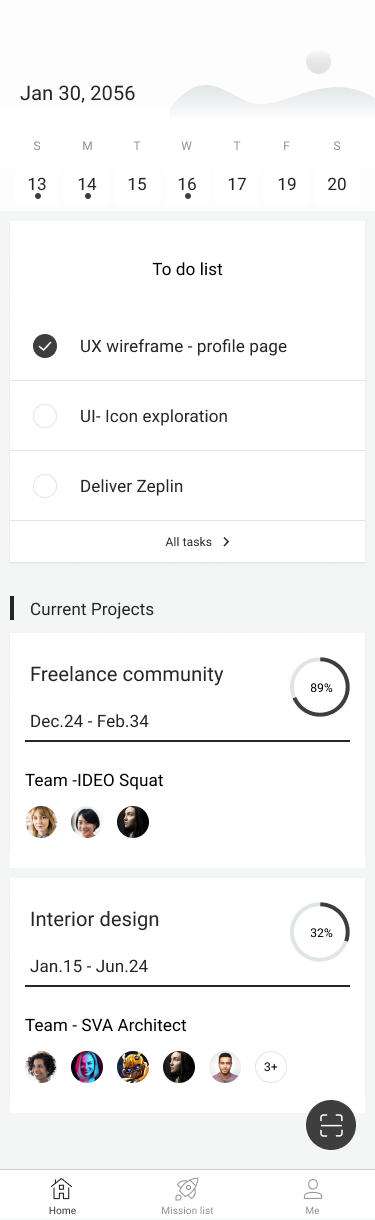Open the Freelance community project card
The height and width of the screenshot is (1220, 375).
[x=187, y=750]
